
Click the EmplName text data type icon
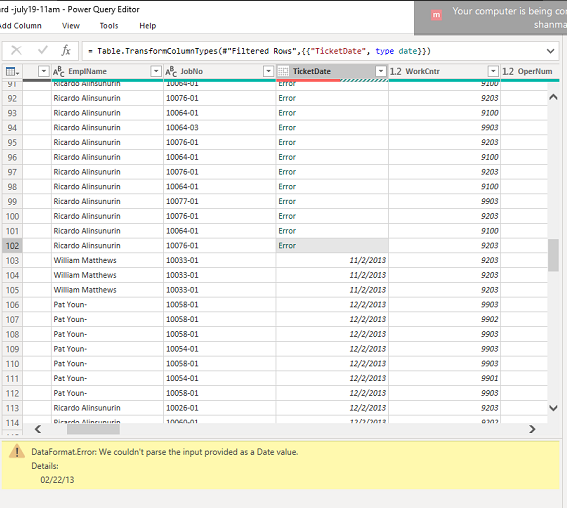pos(59,71)
